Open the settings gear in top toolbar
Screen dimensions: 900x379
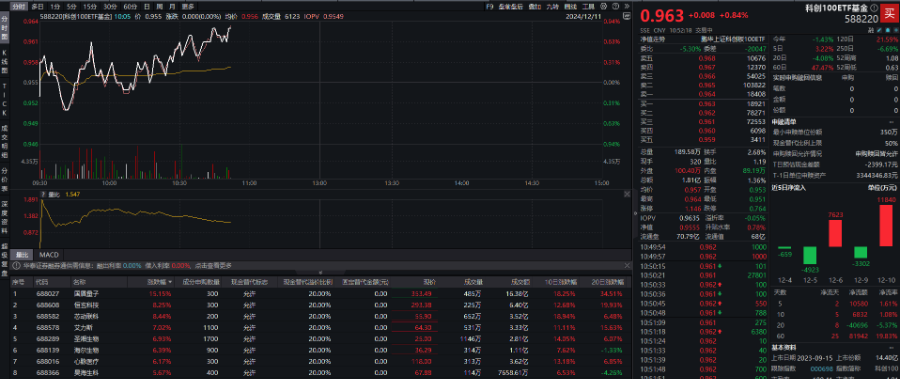coord(604,6)
